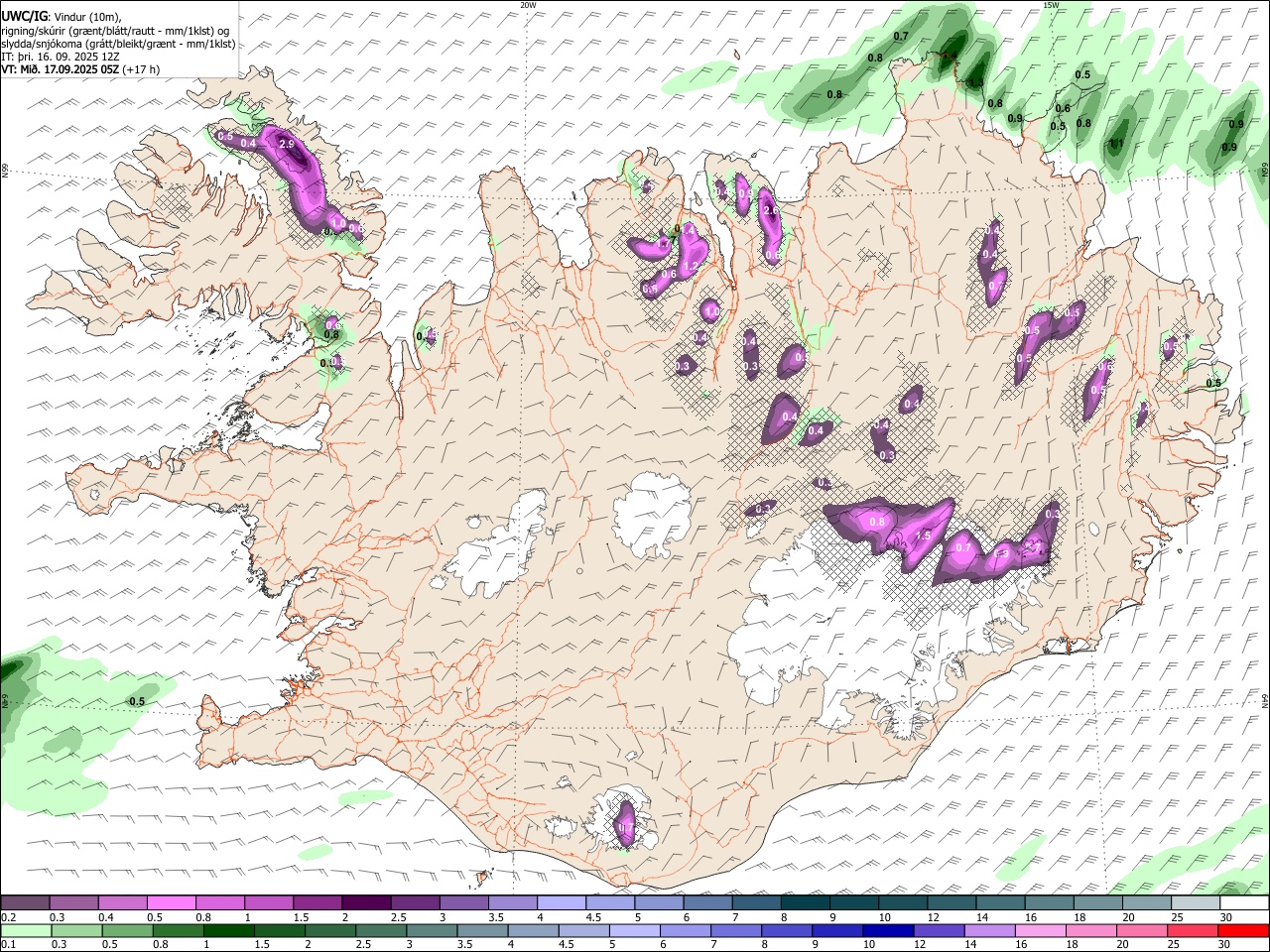Viewport: 1270px width, 952px height.
Task: Pick the violet 12 swatch in lower legend row
Action: click(939, 931)
